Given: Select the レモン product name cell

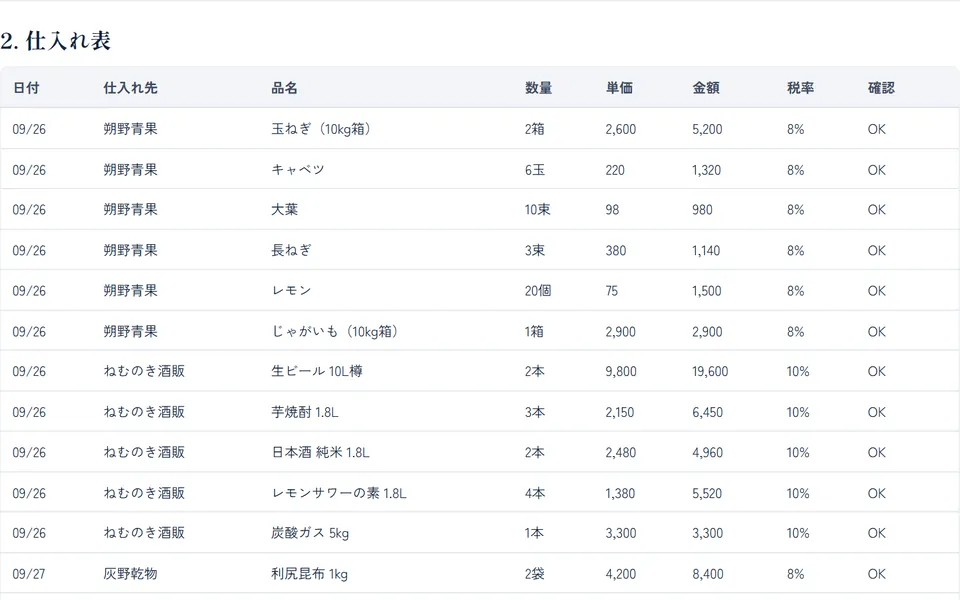Looking at the screenshot, I should (291, 291).
